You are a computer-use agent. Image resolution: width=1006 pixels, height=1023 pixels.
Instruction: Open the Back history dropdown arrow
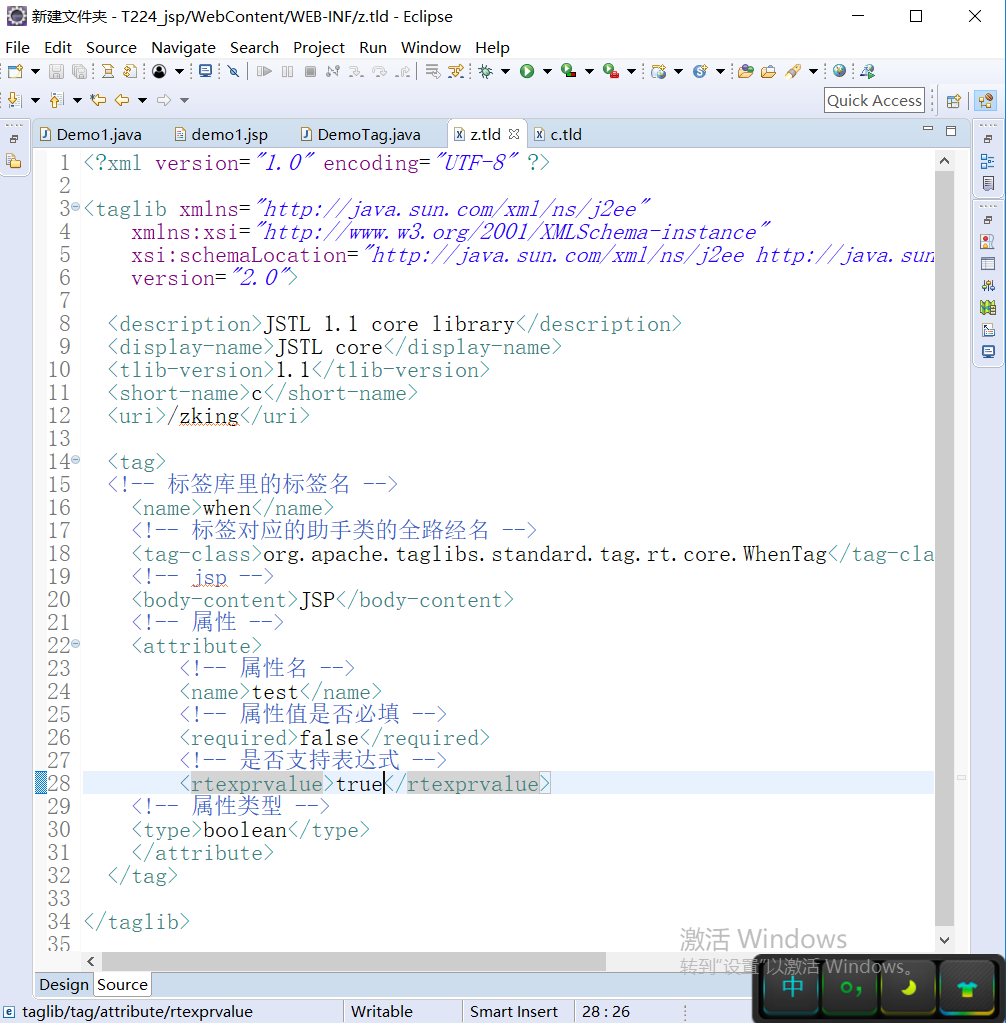pyautogui.click(x=142, y=100)
